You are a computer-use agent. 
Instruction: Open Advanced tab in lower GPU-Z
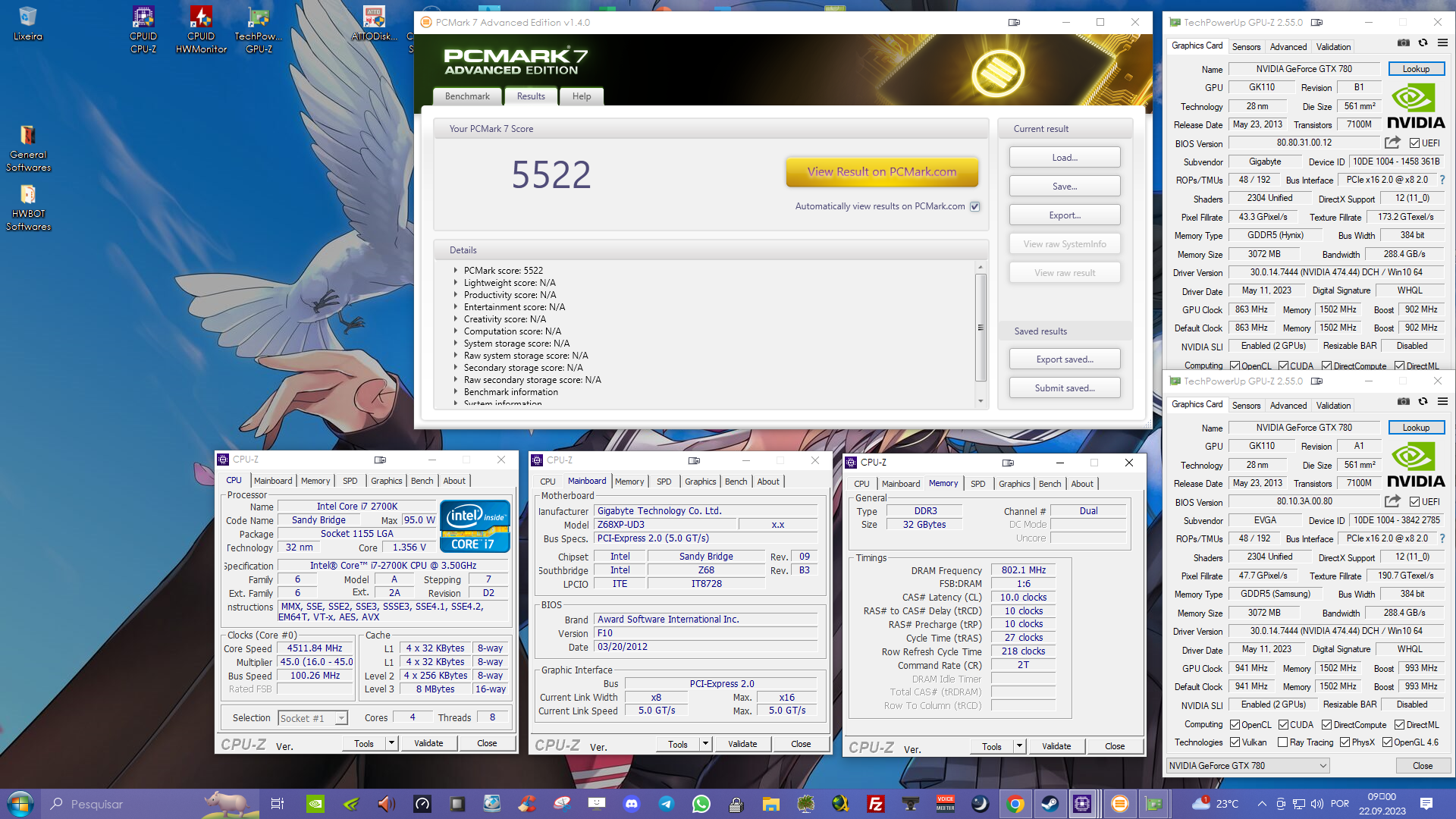click(1288, 406)
